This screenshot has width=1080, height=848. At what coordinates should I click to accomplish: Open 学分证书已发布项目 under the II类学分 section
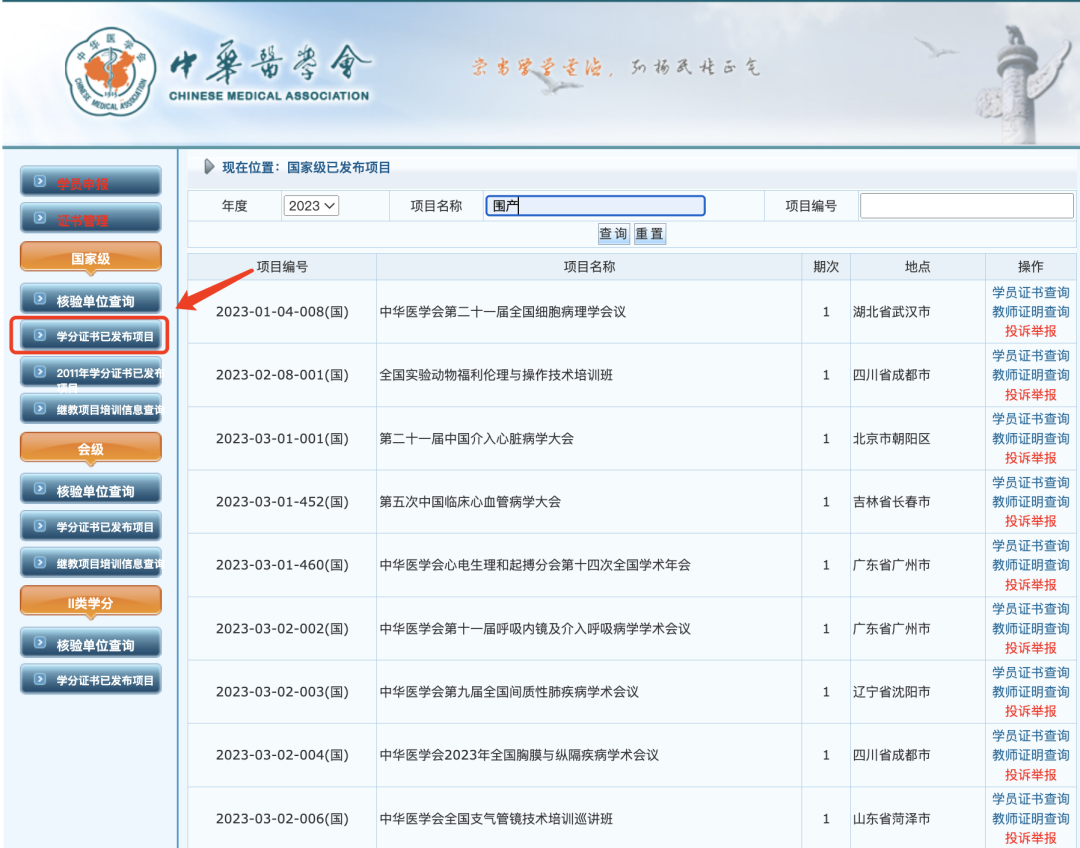click(91, 681)
